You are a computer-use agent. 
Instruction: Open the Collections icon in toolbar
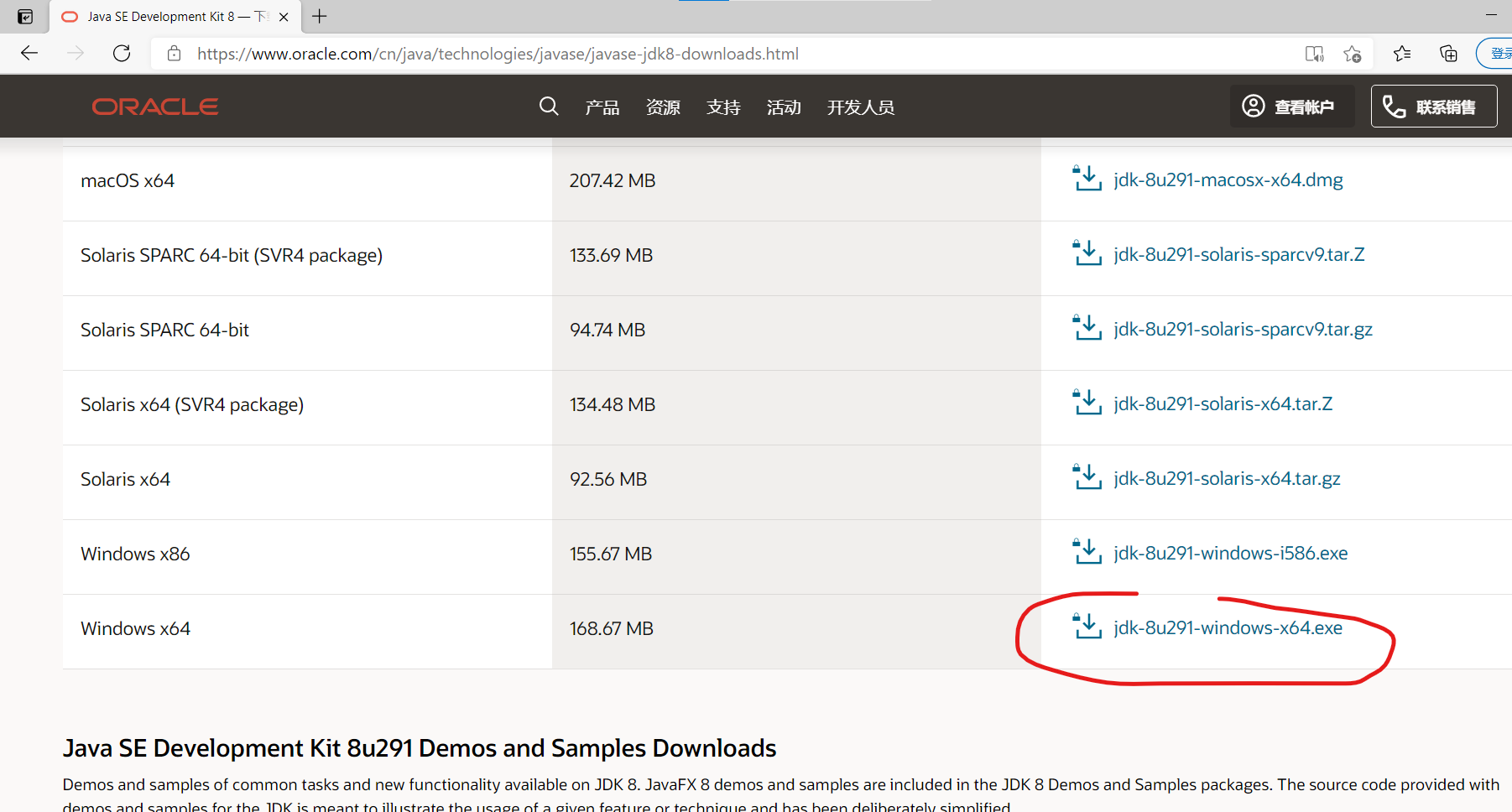point(1448,54)
